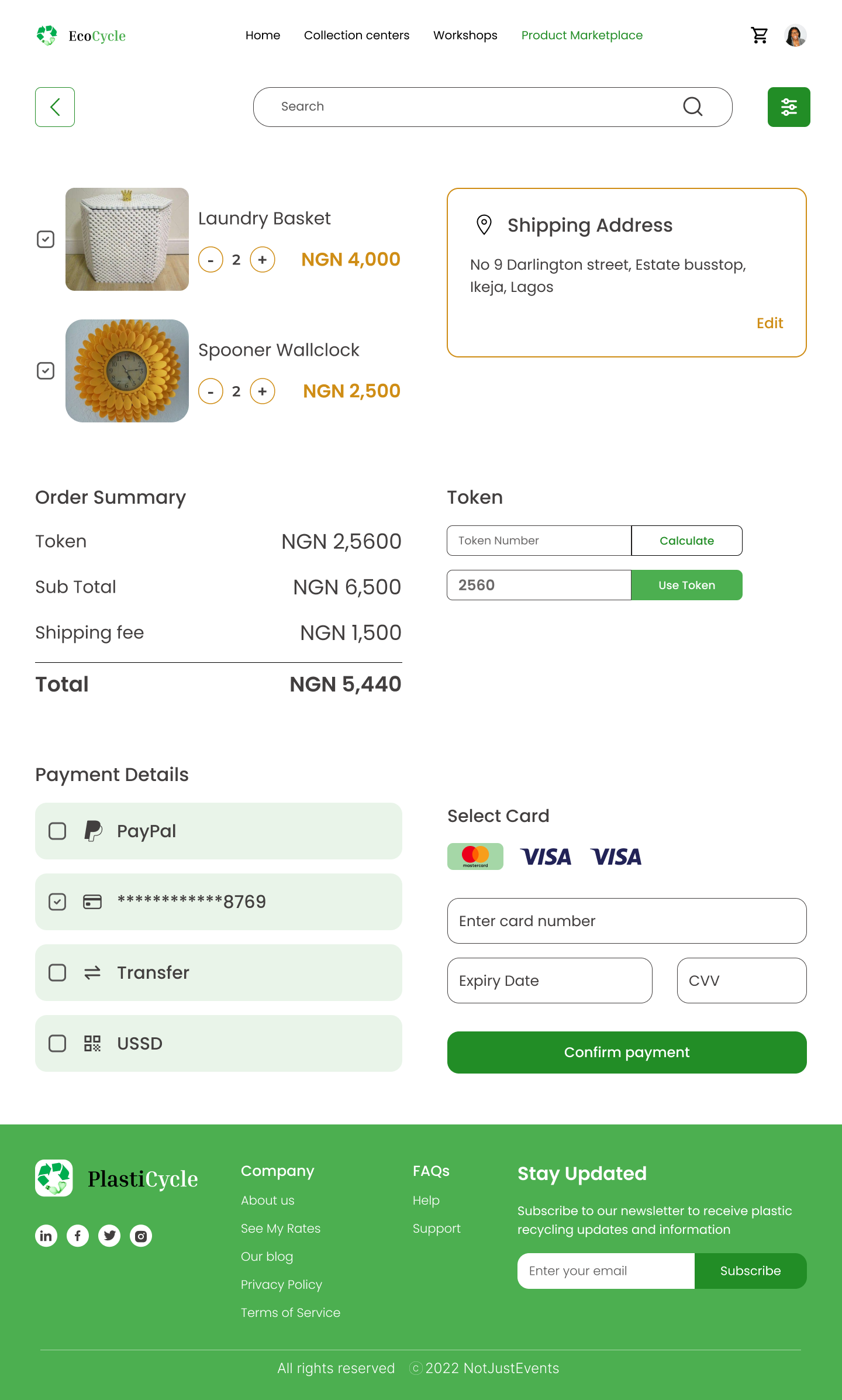Viewport: 842px width, 1400px height.
Task: Open the green filter settings button
Action: coord(789,107)
